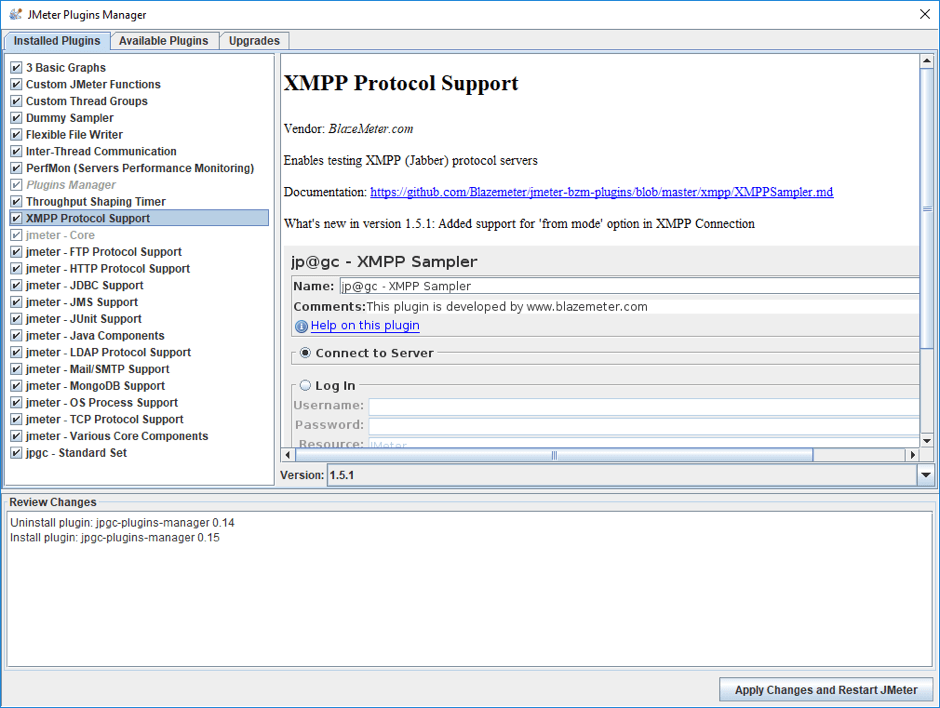Image resolution: width=940 pixels, height=708 pixels.
Task: Toggle Throughput Shaping Timer checkbox
Action: click(x=16, y=202)
